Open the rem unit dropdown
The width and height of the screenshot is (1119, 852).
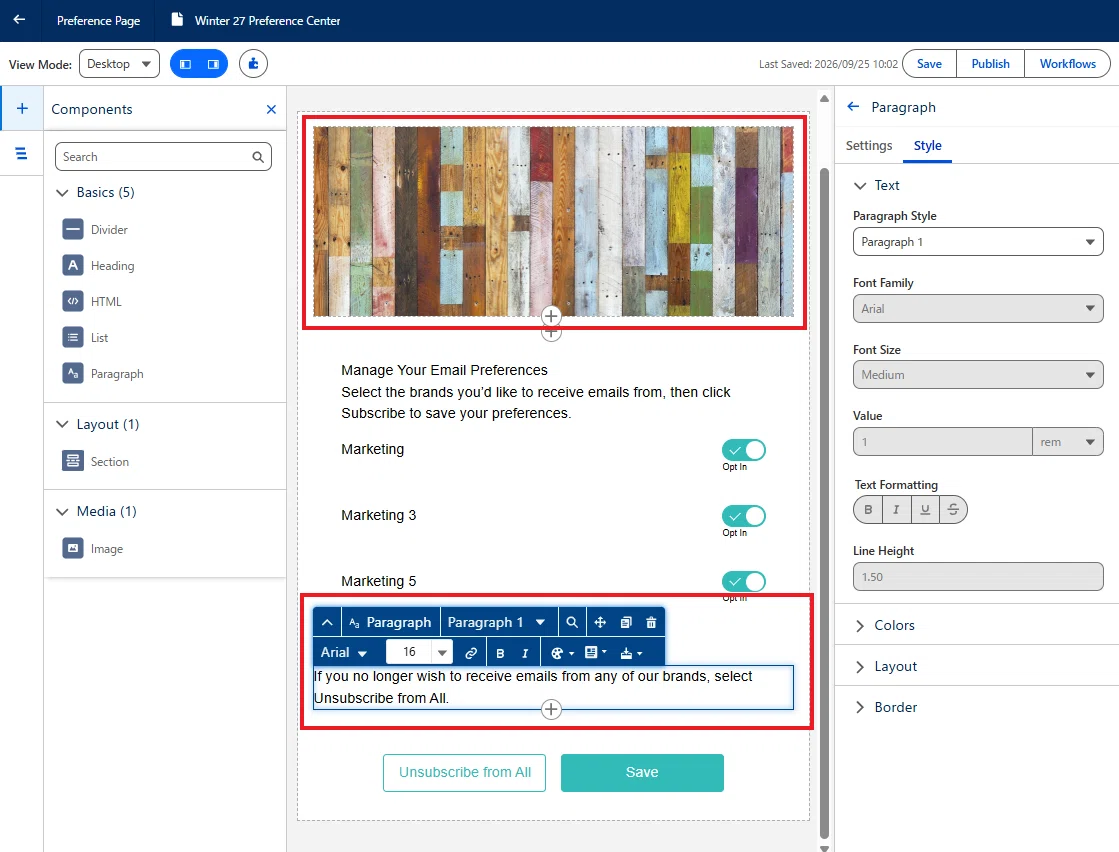pos(1068,442)
